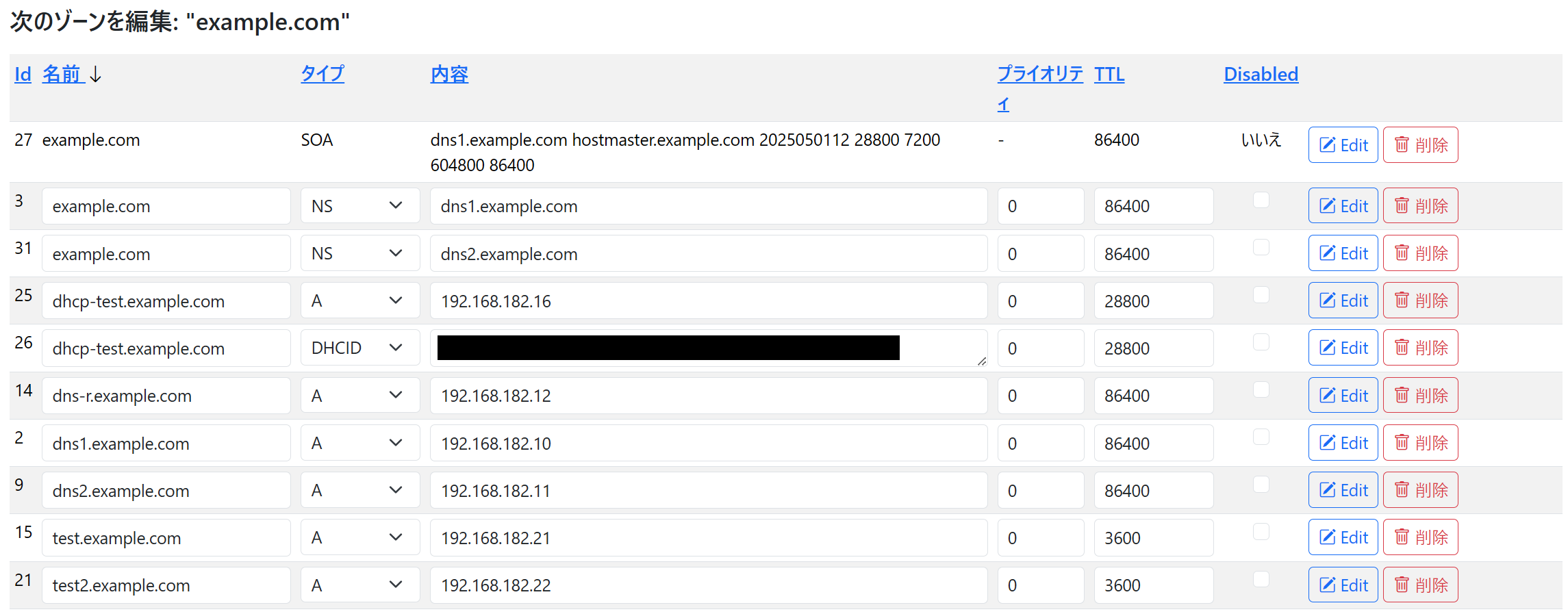
Task: Click name field of record id 3
Action: [x=166, y=205]
